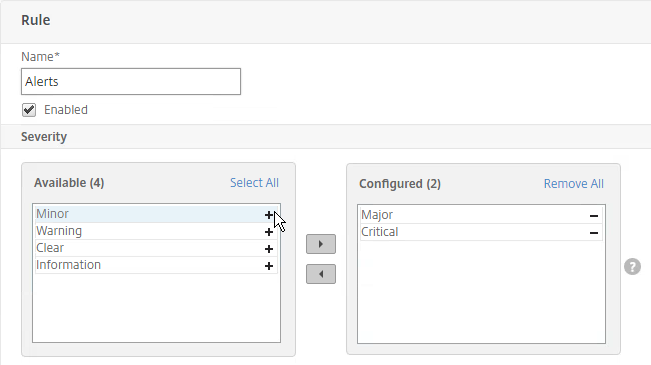Viewport: 651px width, 365px height.
Task: Select Minor in the Available list
Action: [156, 214]
